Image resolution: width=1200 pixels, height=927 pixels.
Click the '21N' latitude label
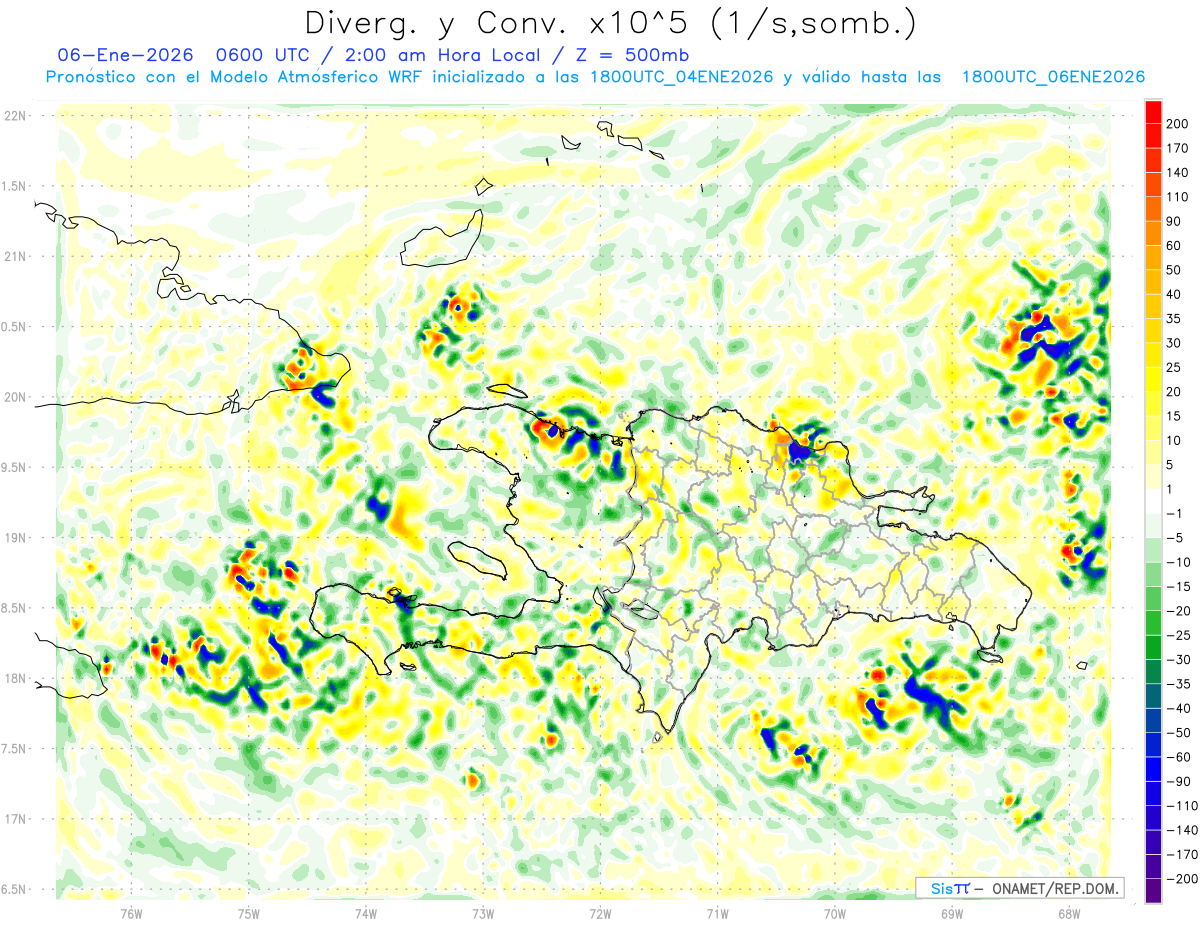coord(14,256)
